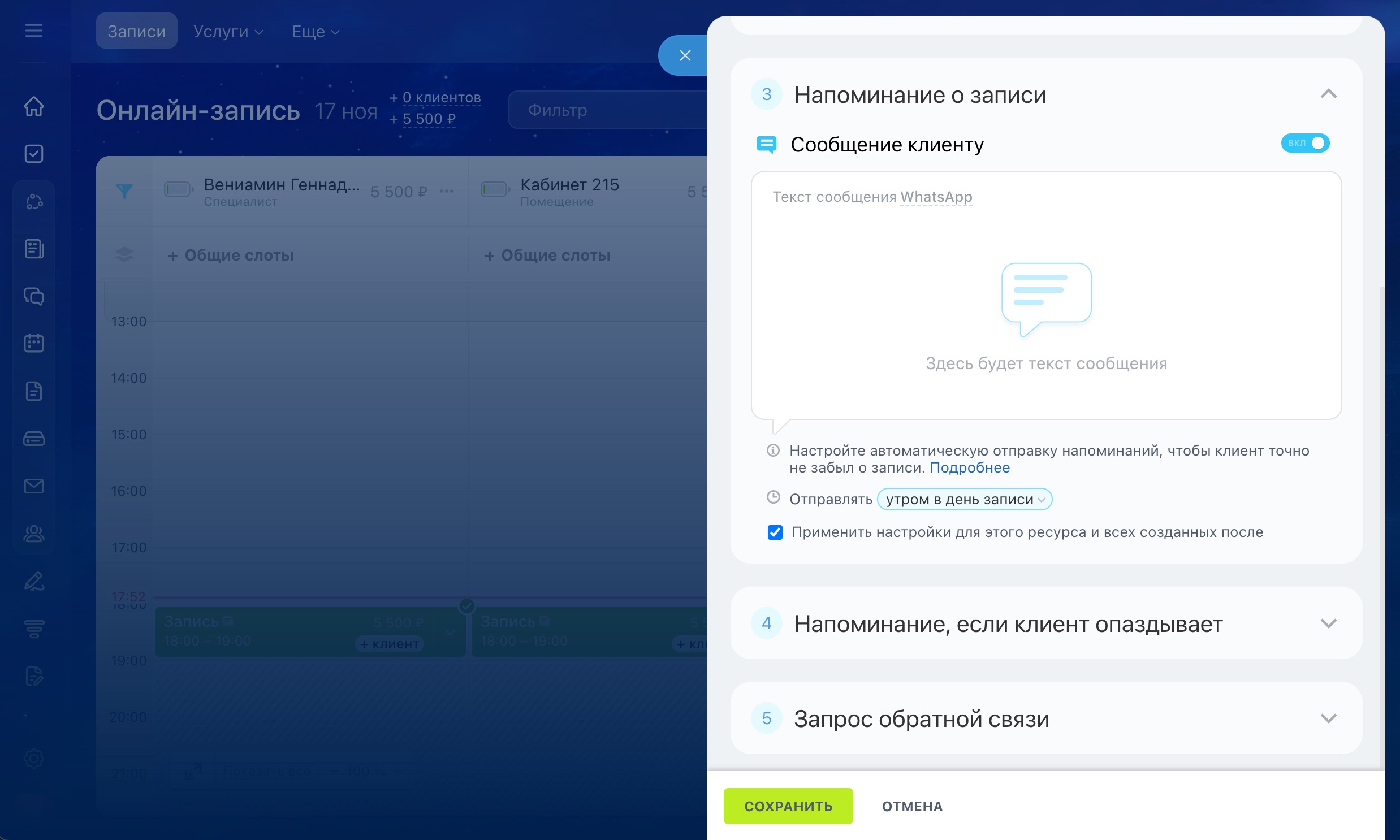
Task: Click the blue funnel filter icon
Action: (124, 190)
